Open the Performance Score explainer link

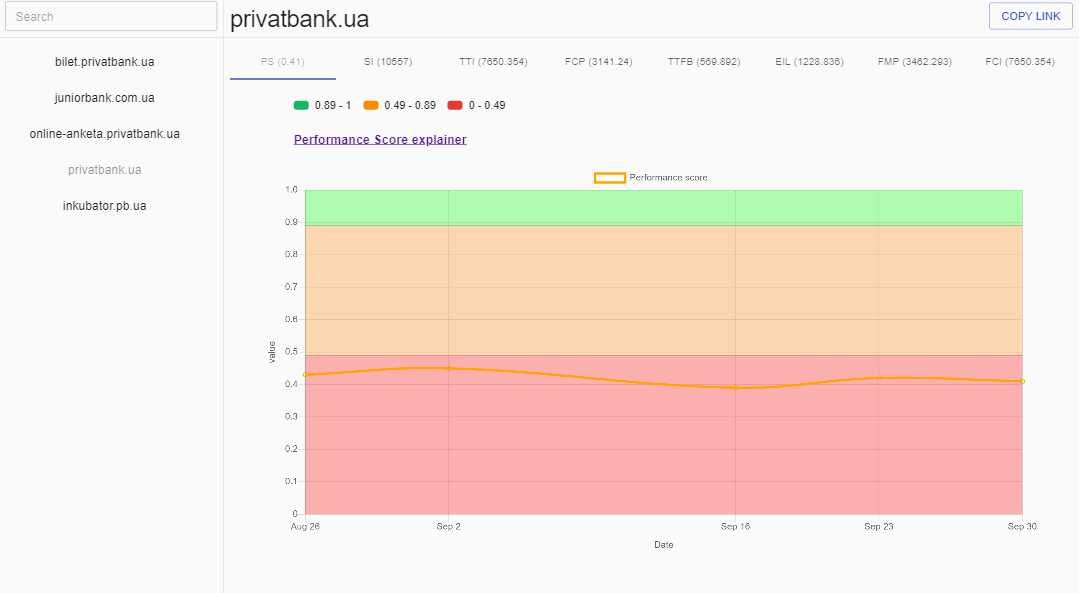380,140
